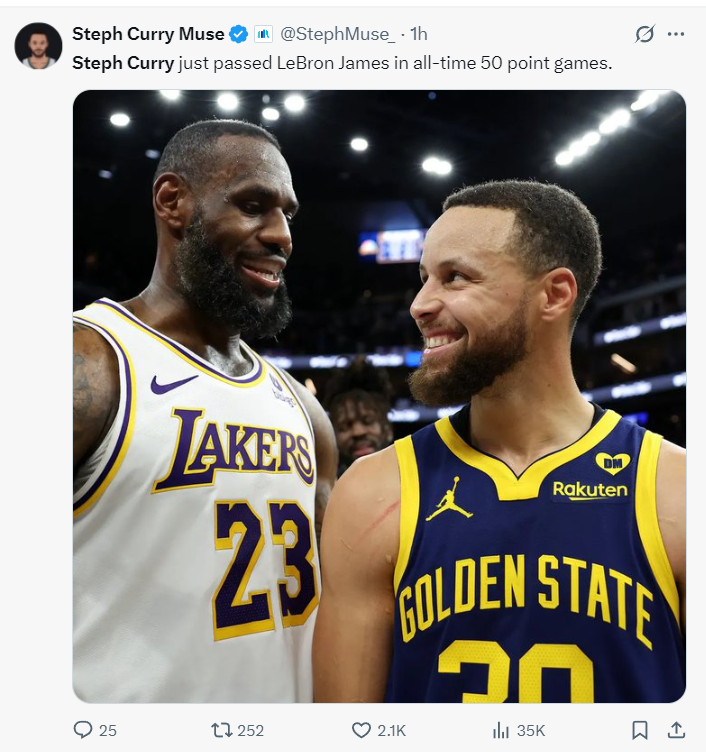This screenshot has height=752, width=706.
Task: Open Grok explain icon on the post
Action: (x=644, y=34)
